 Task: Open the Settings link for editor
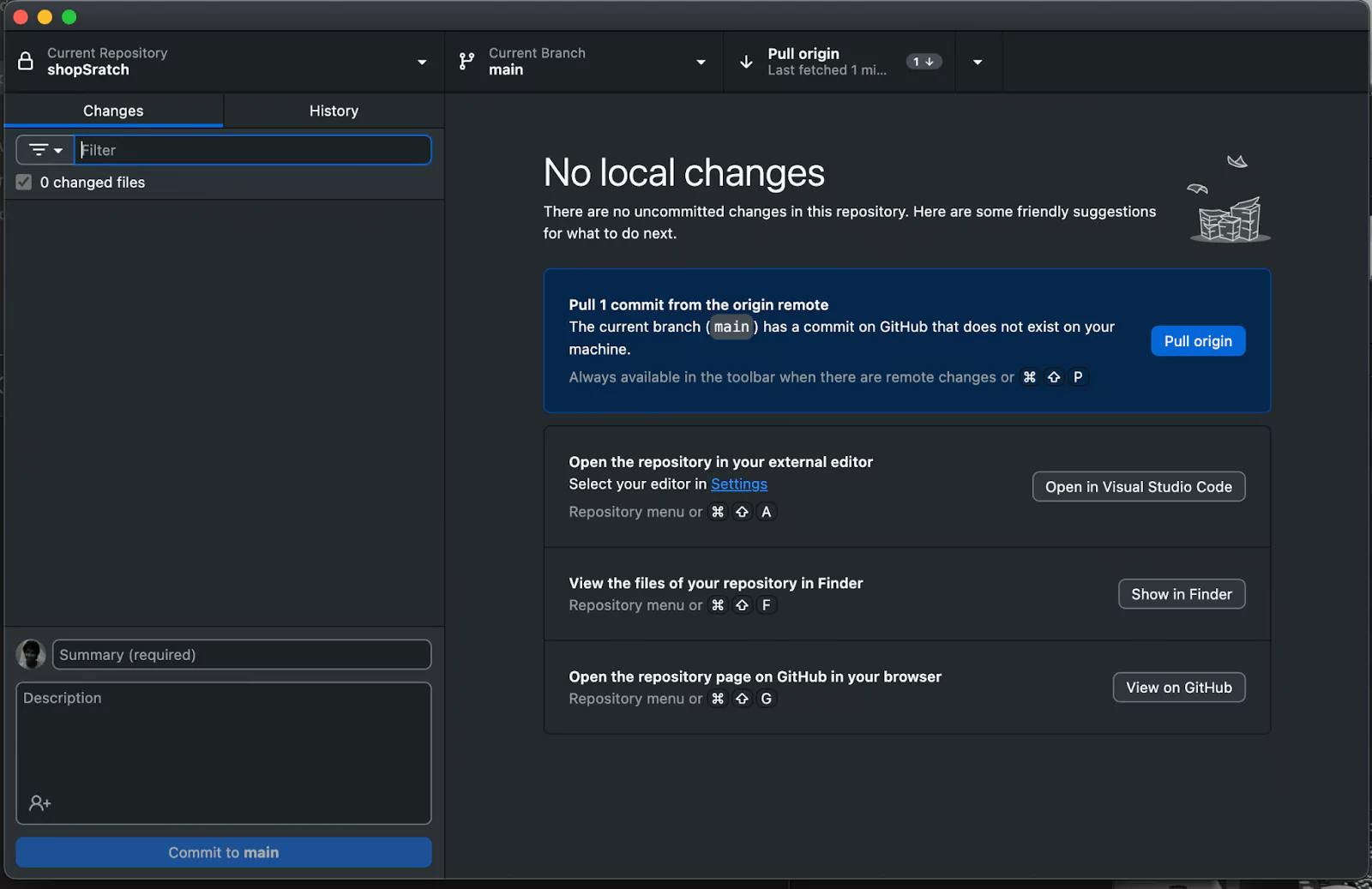click(x=739, y=484)
